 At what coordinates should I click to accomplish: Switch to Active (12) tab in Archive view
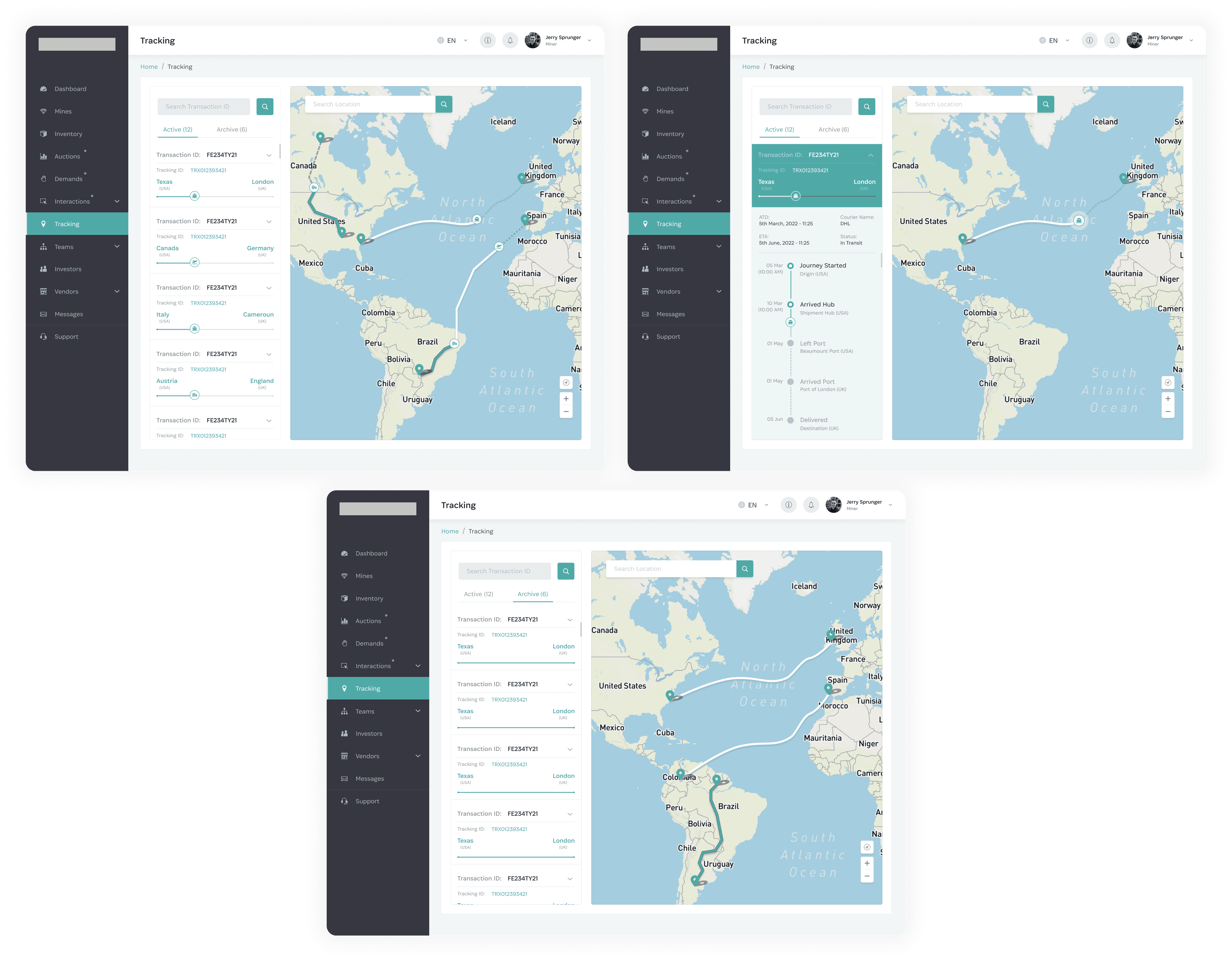click(478, 594)
